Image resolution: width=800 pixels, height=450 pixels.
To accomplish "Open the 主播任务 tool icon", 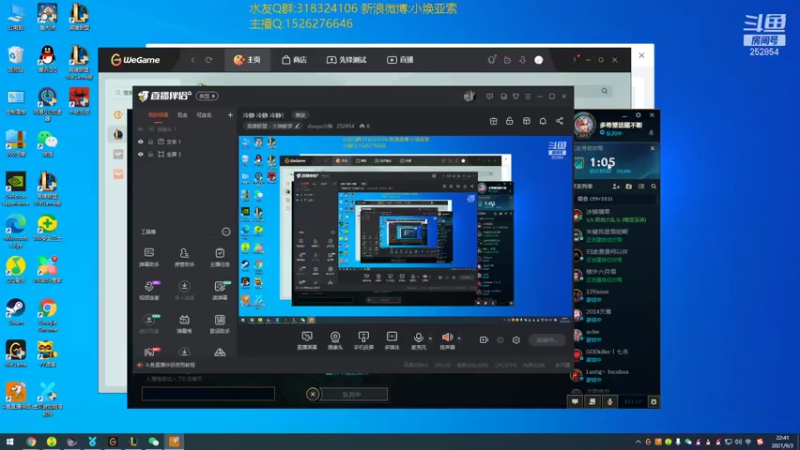I will coord(220,257).
